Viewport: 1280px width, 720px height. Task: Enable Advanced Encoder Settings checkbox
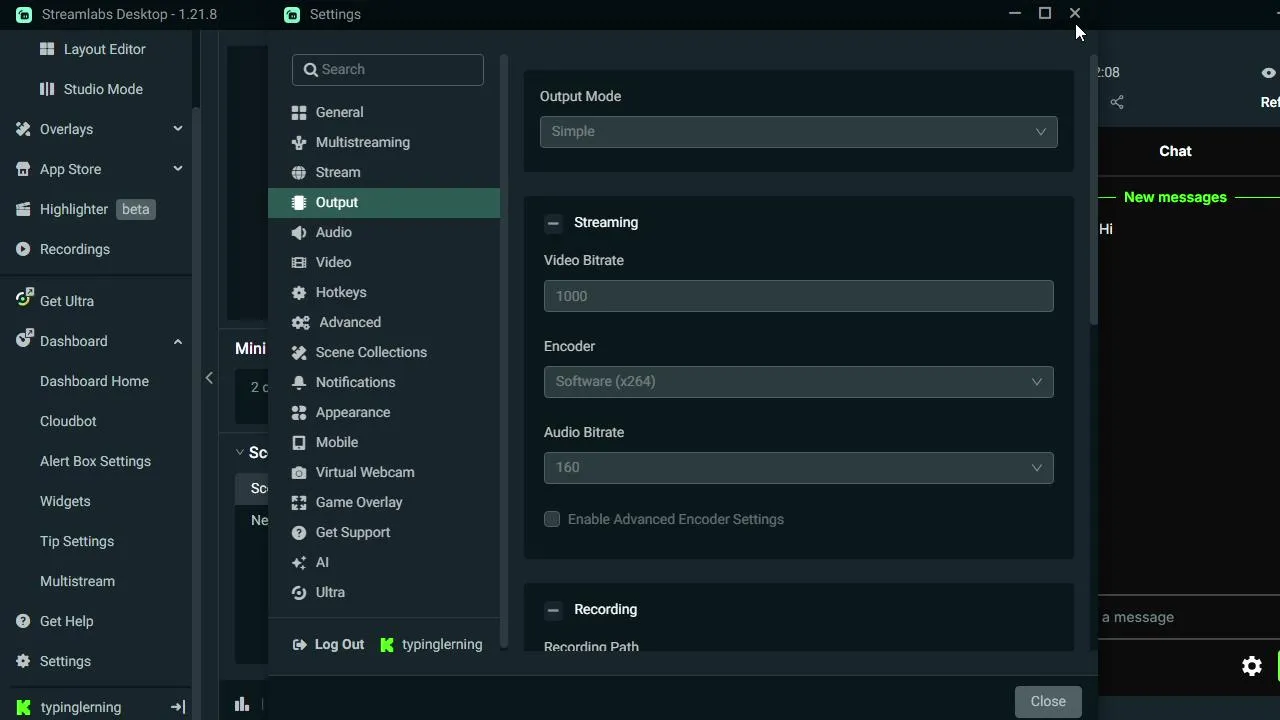pyautogui.click(x=552, y=519)
